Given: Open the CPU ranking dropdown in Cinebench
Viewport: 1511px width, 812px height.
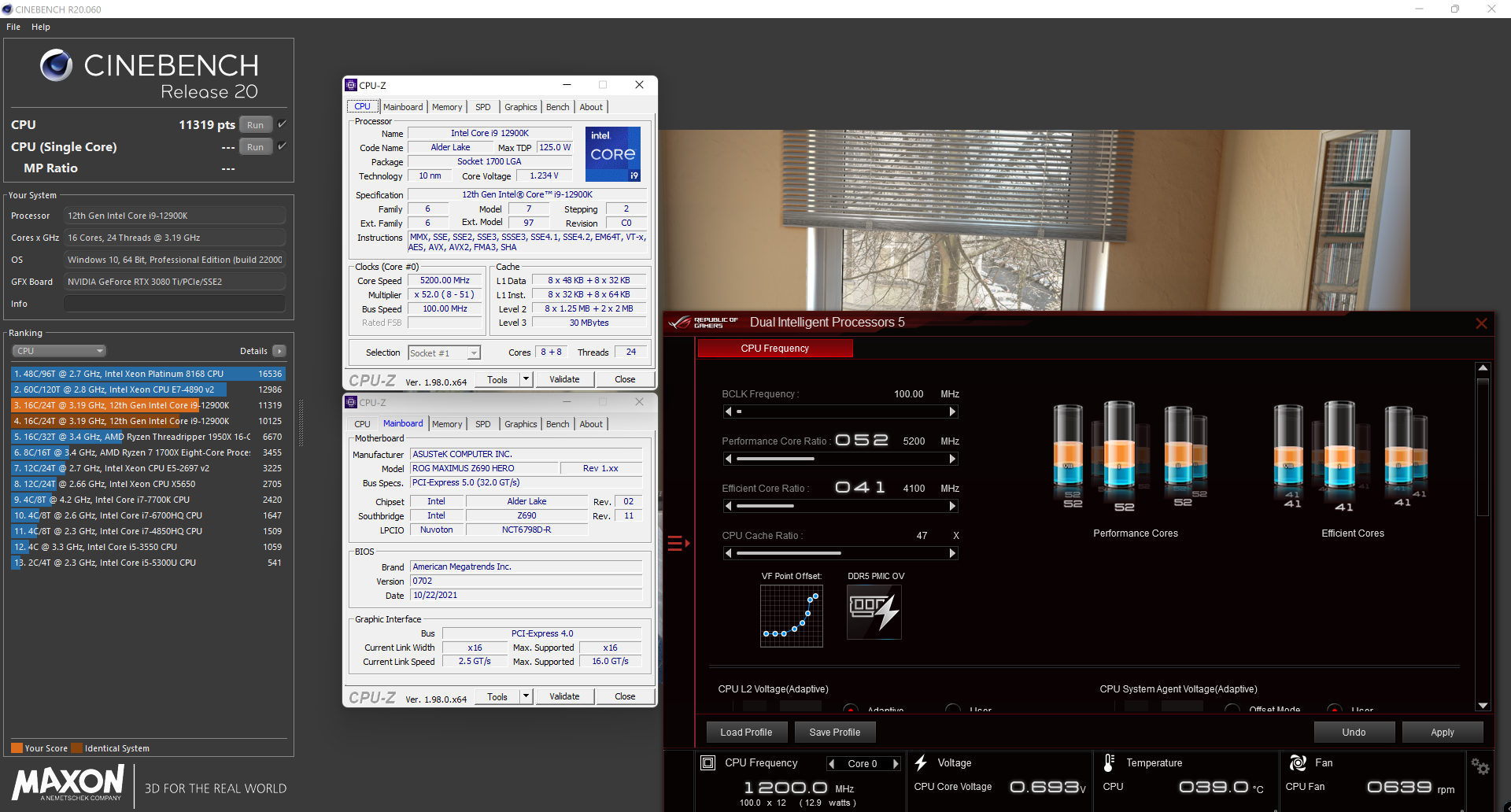Looking at the screenshot, I should [x=59, y=351].
